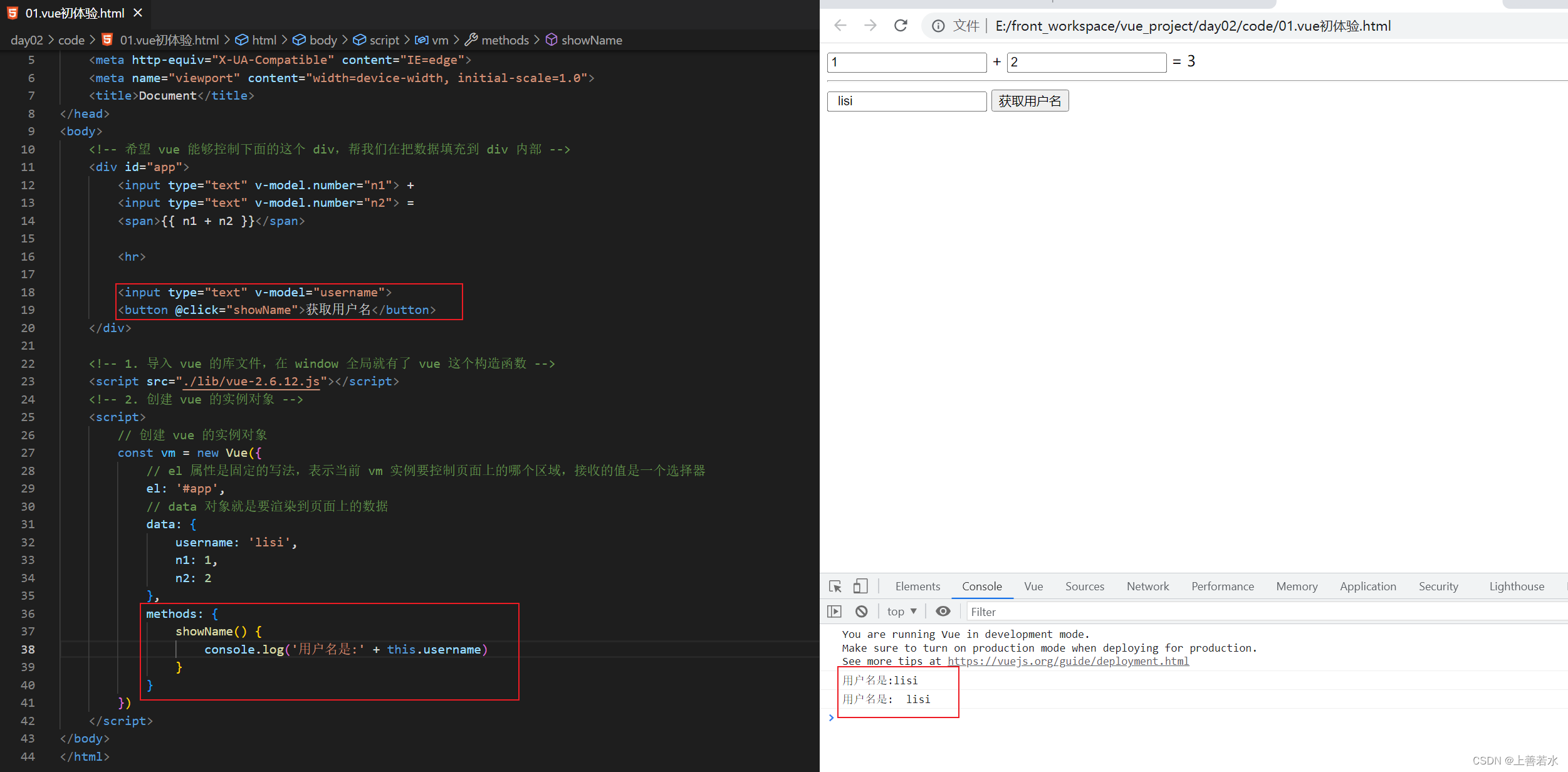Click the day02 breadcrumb segment
The image size is (1568, 772).
(x=27, y=40)
